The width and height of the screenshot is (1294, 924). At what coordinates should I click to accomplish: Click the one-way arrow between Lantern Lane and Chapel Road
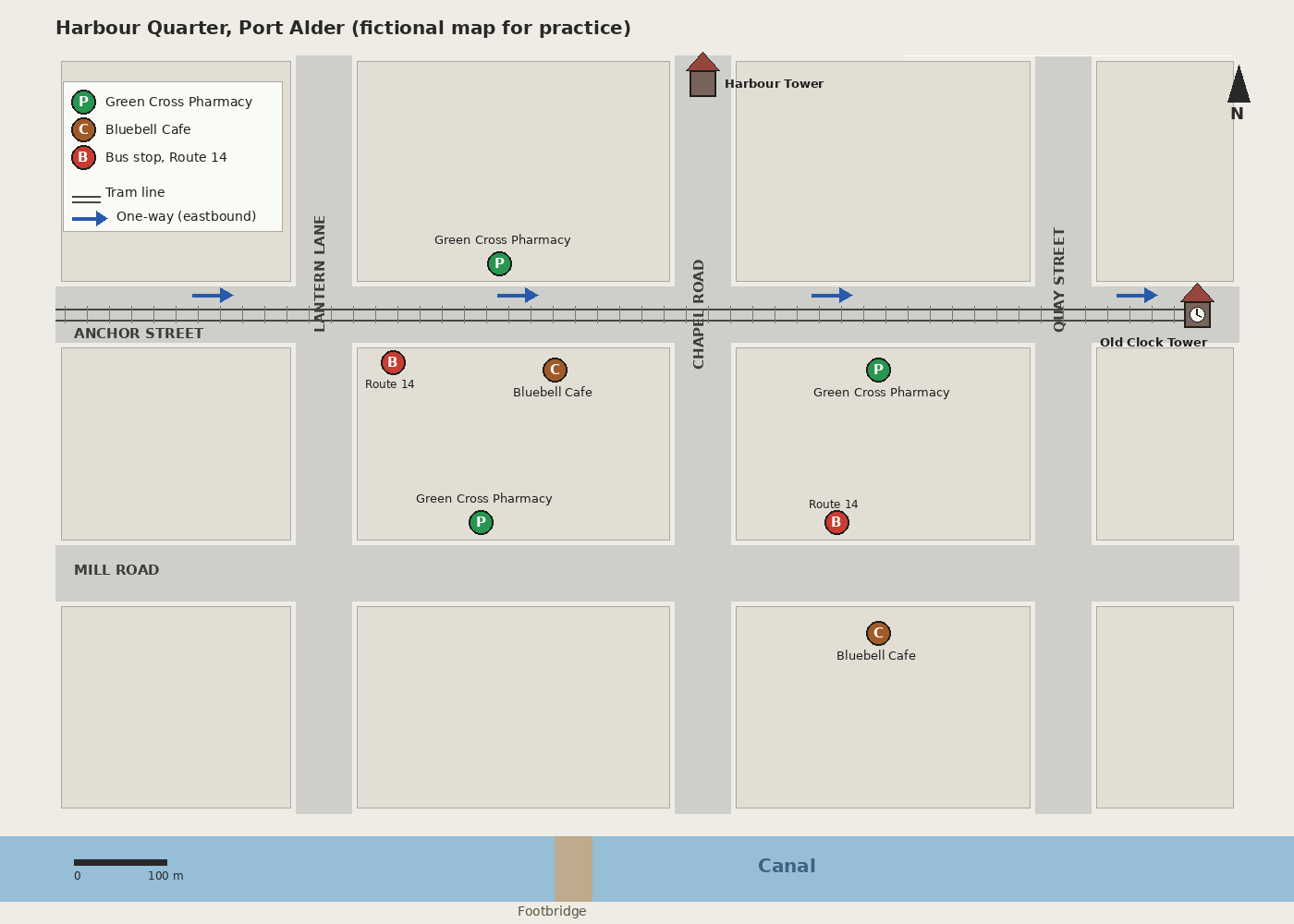pyautogui.click(x=518, y=296)
